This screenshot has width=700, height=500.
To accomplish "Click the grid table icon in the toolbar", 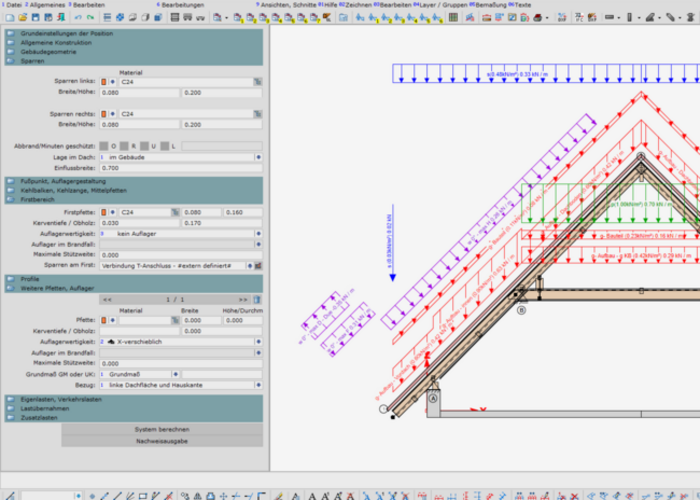I will click(x=453, y=17).
